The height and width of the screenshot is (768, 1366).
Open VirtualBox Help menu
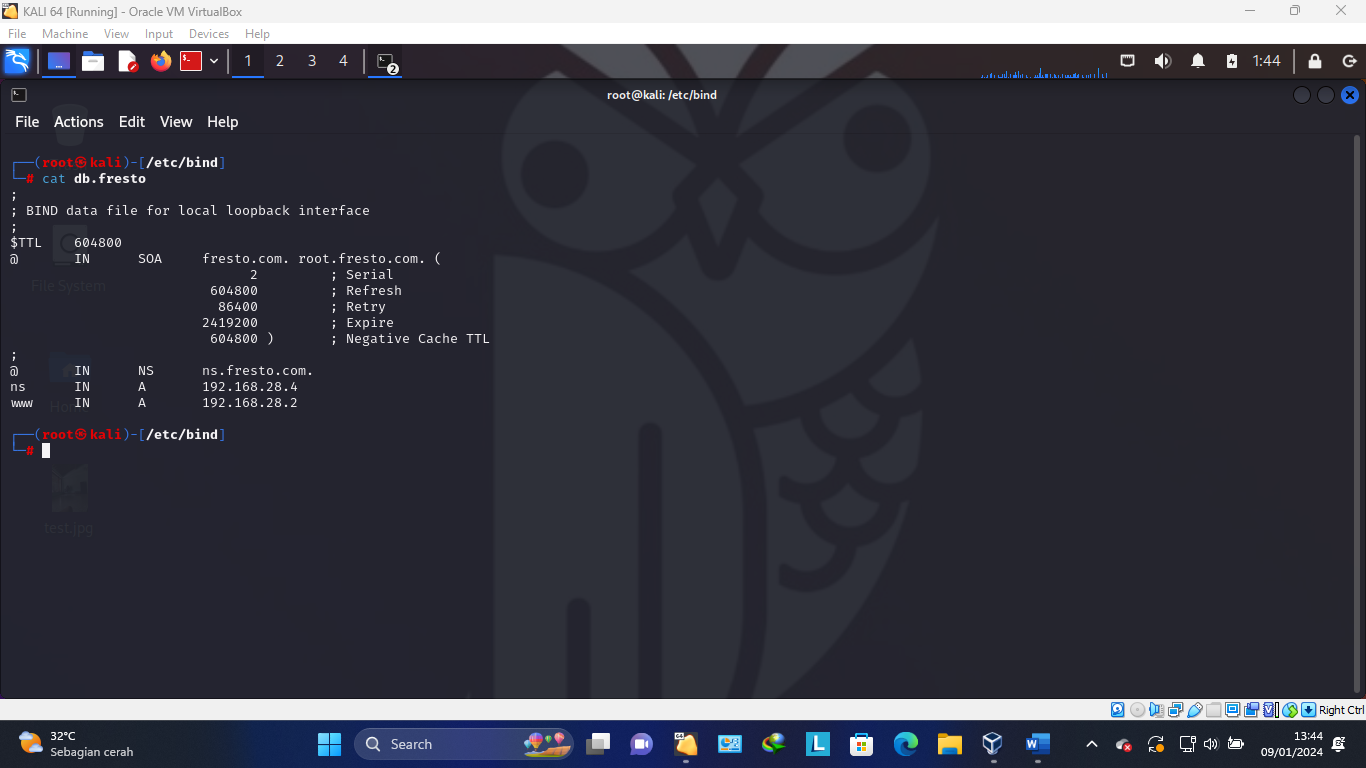point(257,34)
